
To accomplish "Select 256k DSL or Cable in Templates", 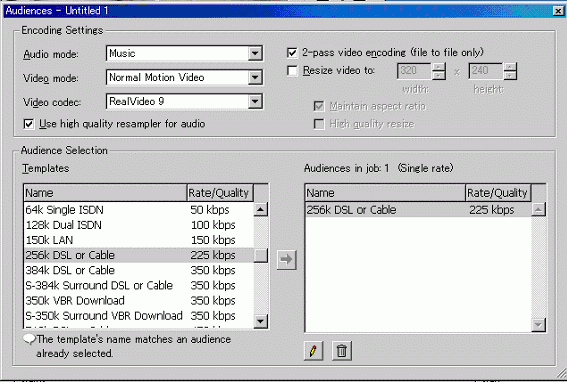I will coord(139,255).
